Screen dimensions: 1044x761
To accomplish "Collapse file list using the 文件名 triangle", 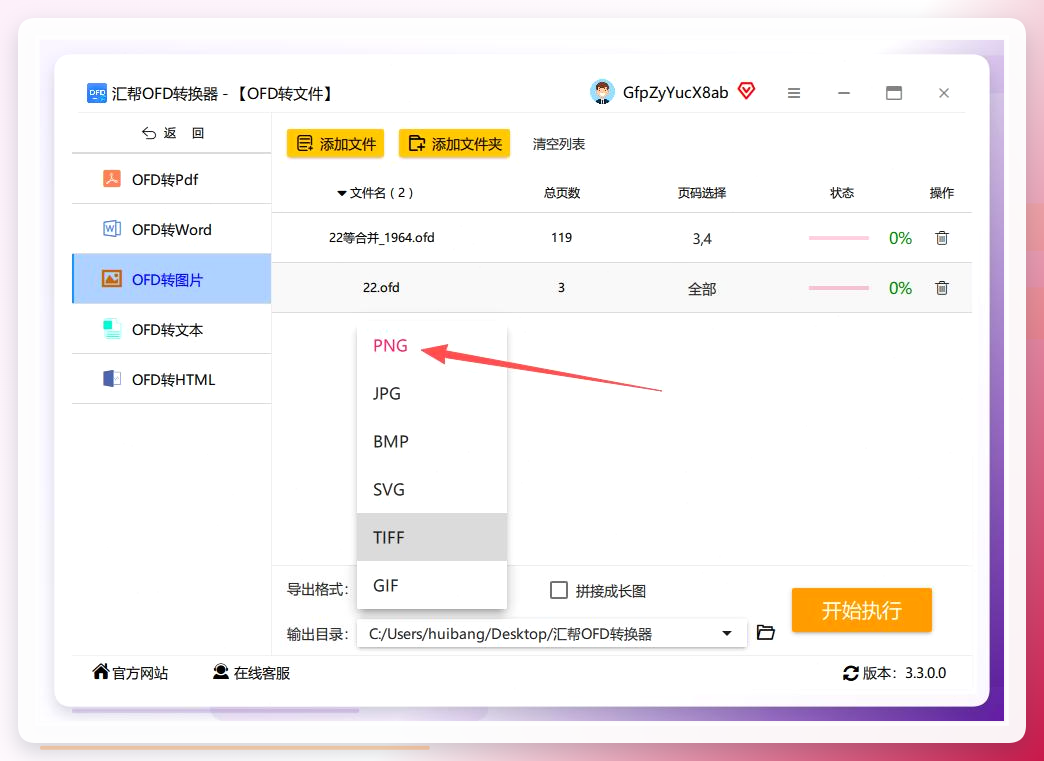I will tap(342, 193).
